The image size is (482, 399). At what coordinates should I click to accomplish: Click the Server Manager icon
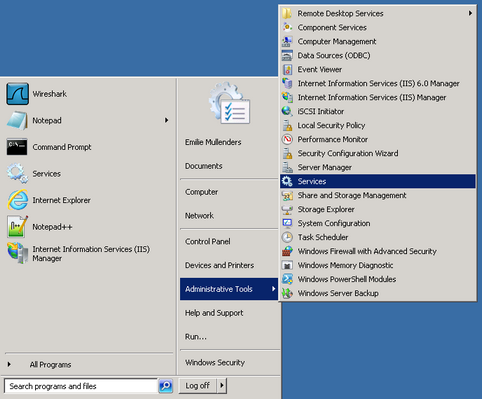pos(287,167)
